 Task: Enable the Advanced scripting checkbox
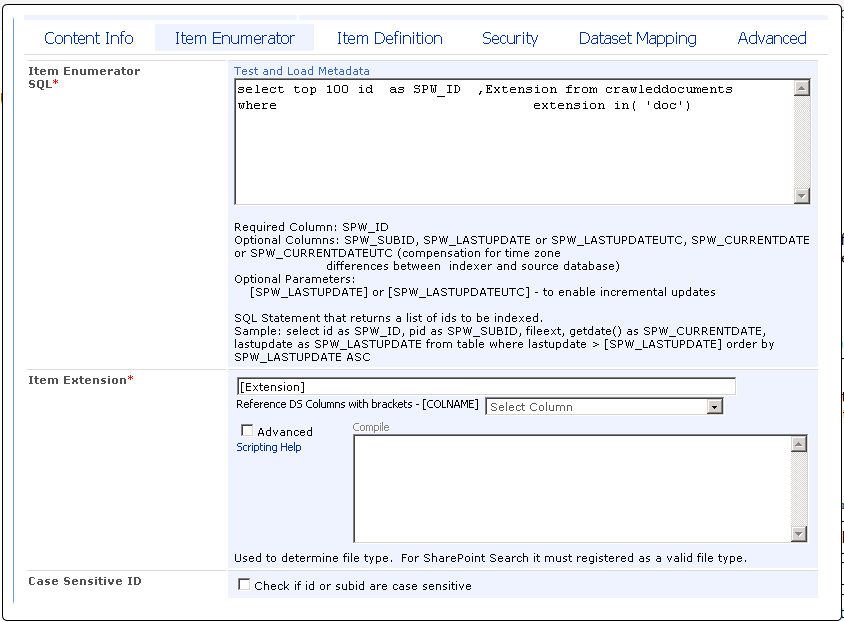pos(247,431)
